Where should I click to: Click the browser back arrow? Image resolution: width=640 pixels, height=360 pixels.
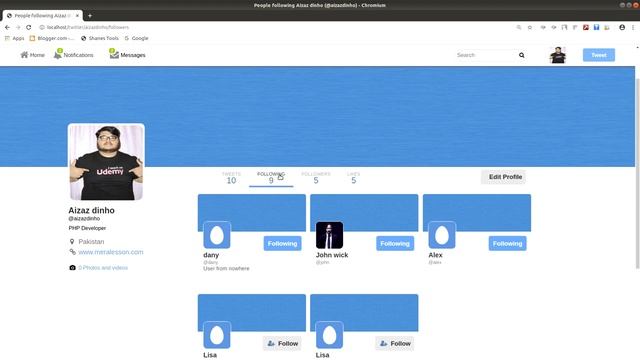pyautogui.click(x=7, y=27)
